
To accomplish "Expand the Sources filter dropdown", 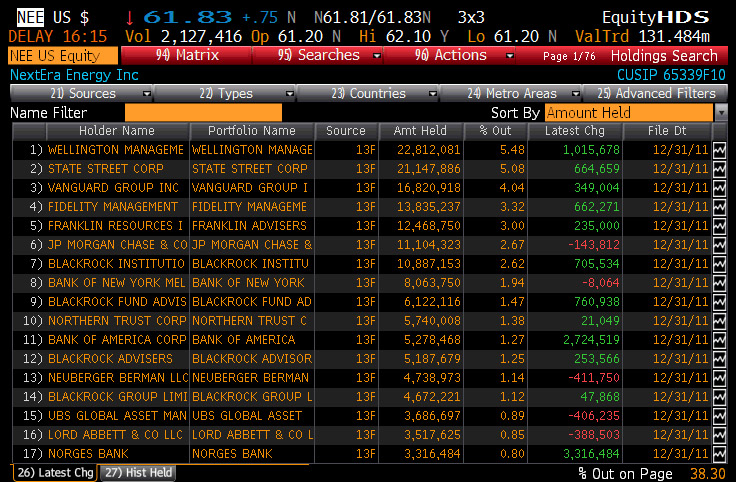I will [x=80, y=93].
